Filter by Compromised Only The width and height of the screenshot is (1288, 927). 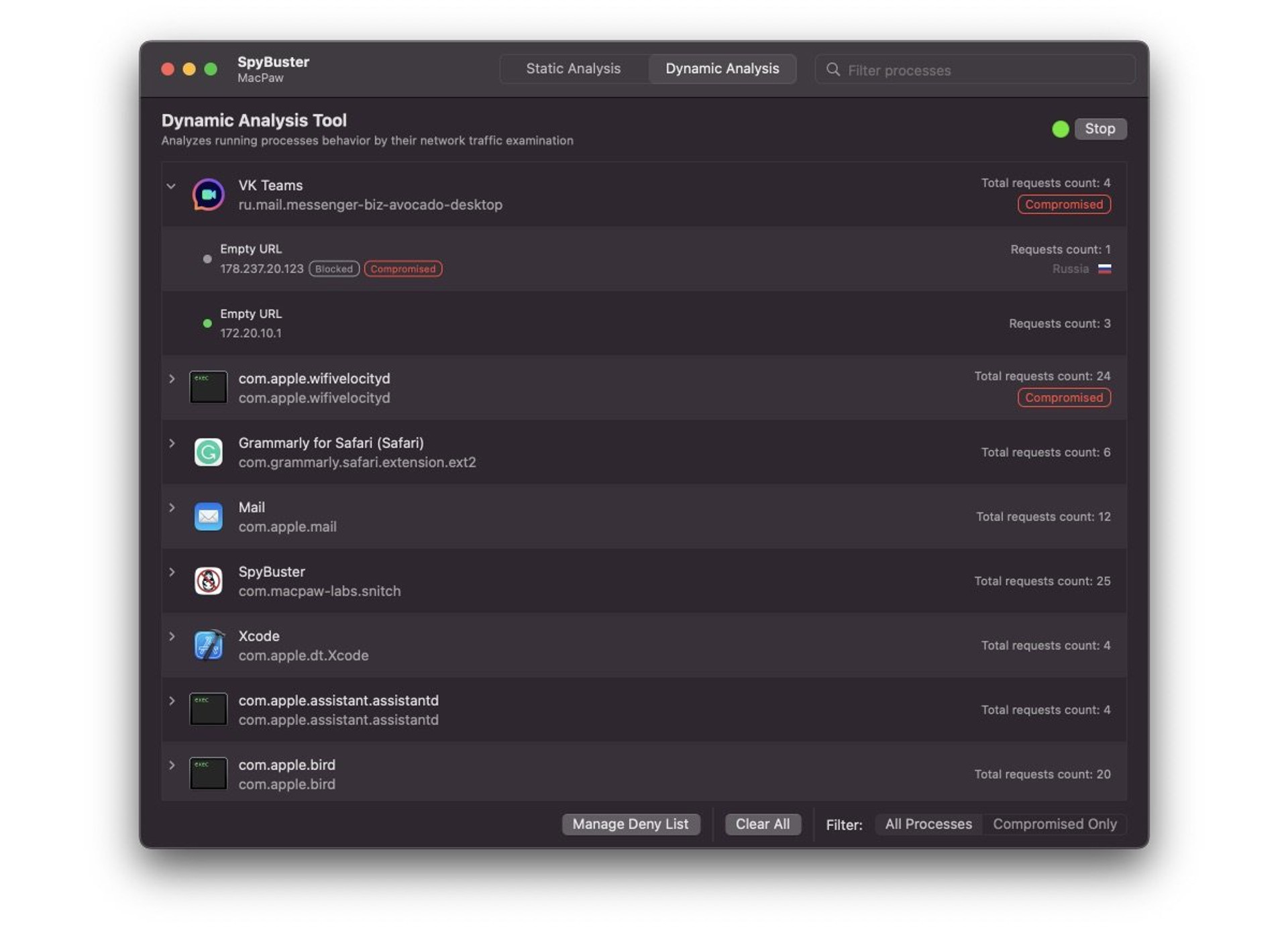coord(1055,824)
